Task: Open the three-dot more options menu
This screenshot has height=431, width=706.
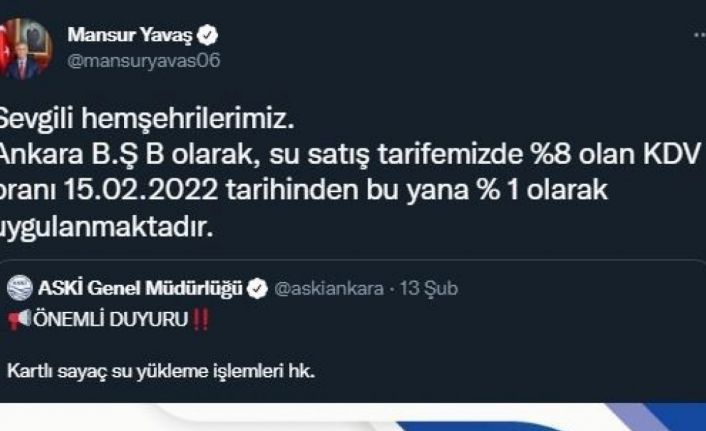Action: (x=700, y=36)
